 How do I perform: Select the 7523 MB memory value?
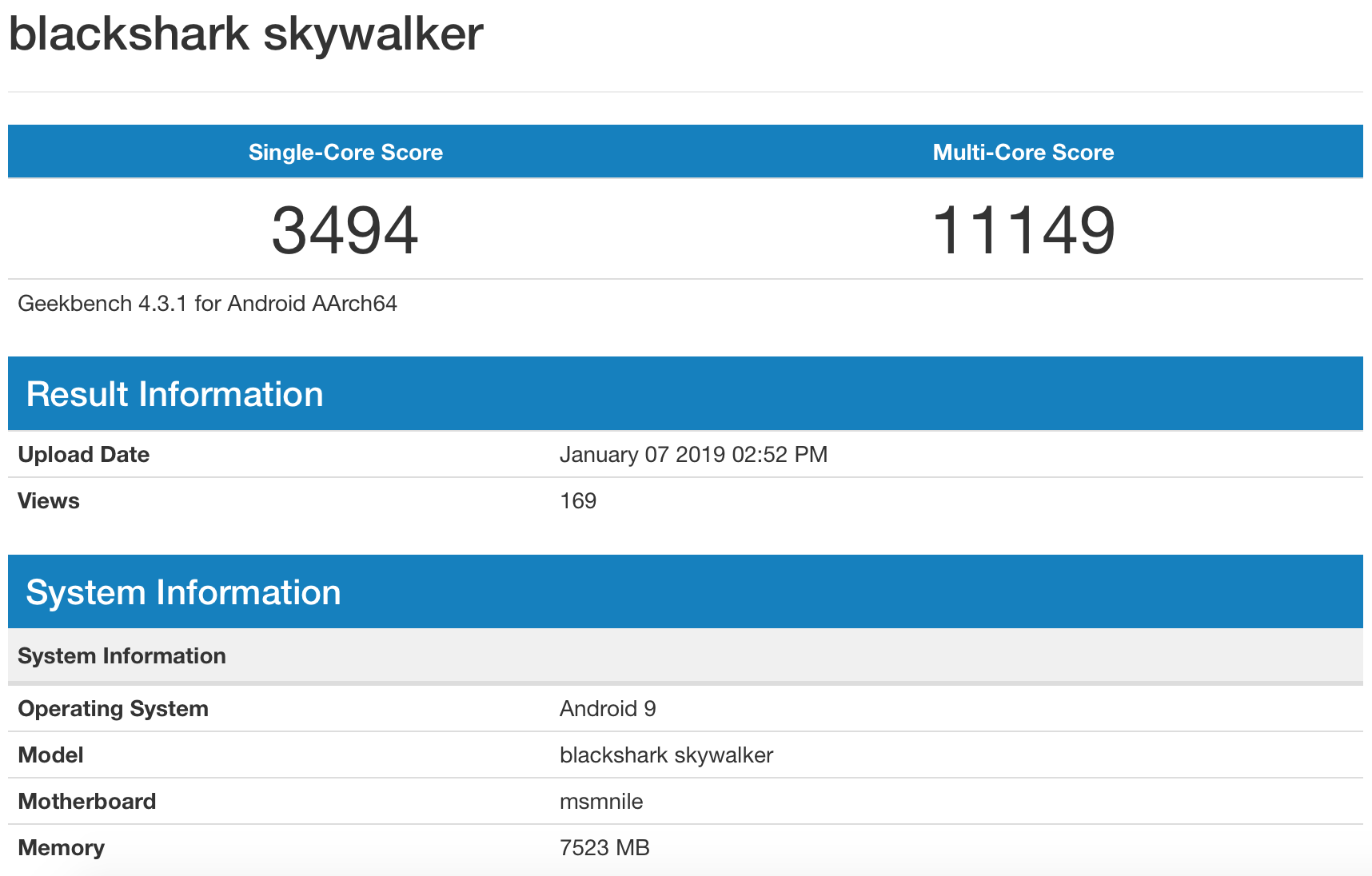pos(604,847)
